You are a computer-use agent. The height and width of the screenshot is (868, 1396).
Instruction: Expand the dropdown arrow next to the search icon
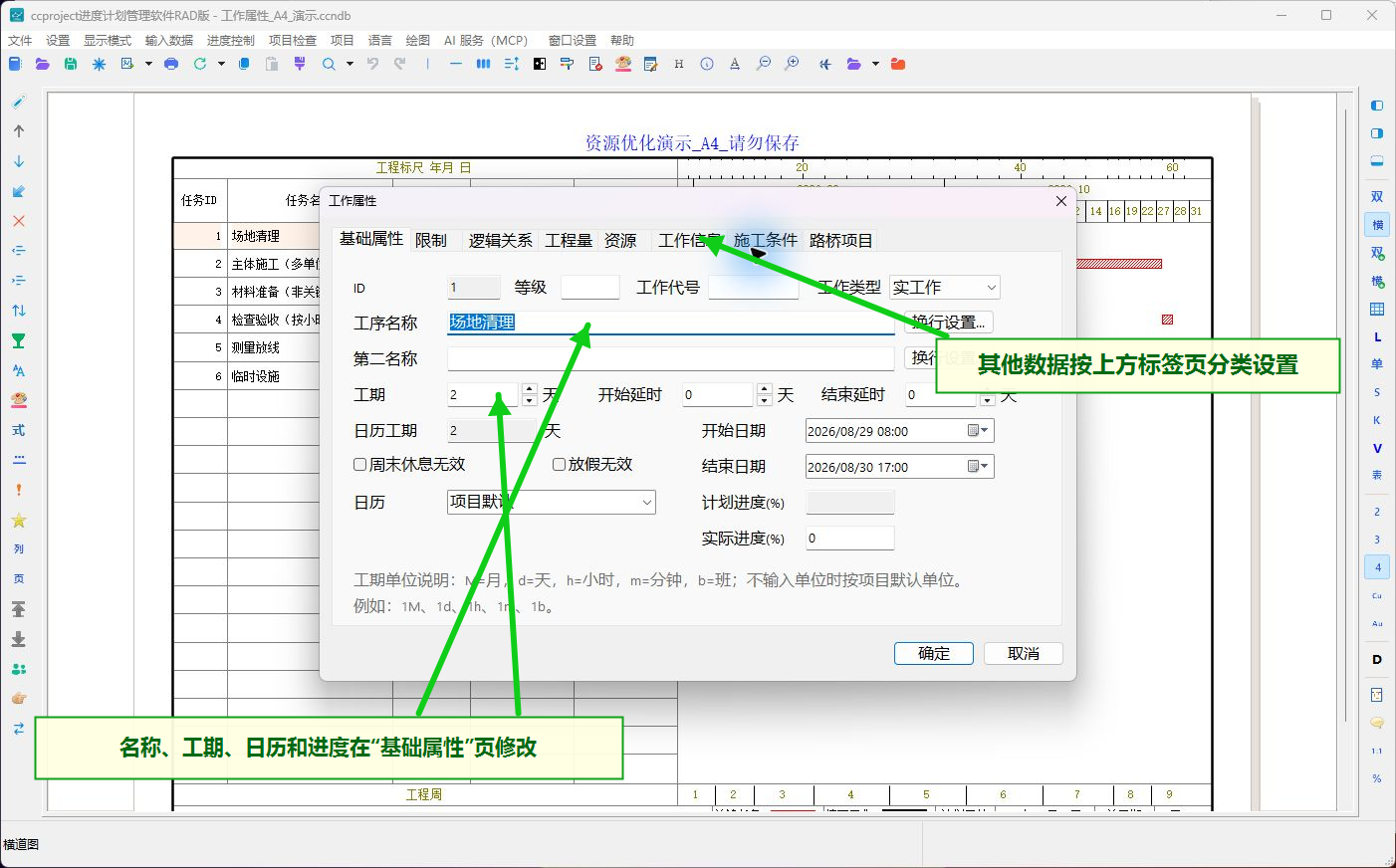coord(349,64)
